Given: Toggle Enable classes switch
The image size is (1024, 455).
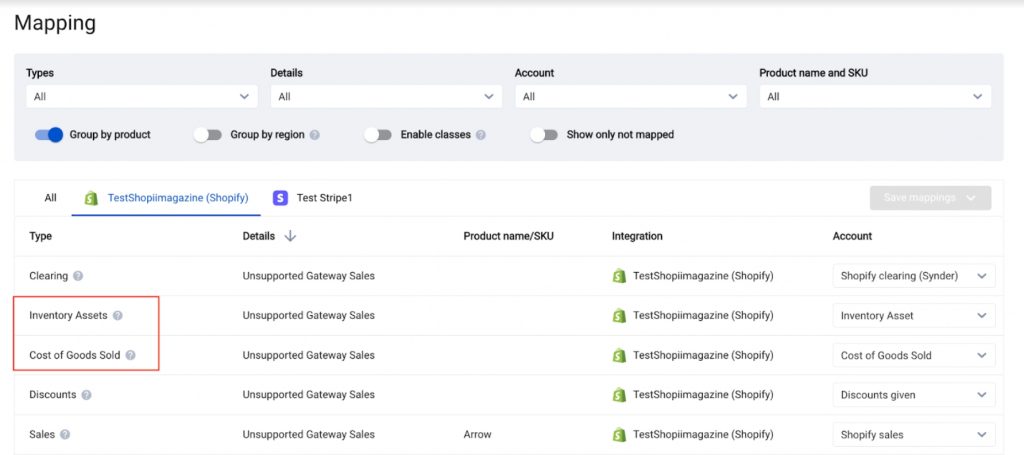Looking at the screenshot, I should [378, 134].
